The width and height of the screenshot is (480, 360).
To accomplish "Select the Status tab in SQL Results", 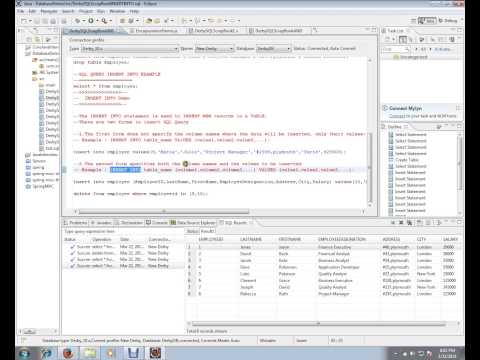I will coord(192,231).
